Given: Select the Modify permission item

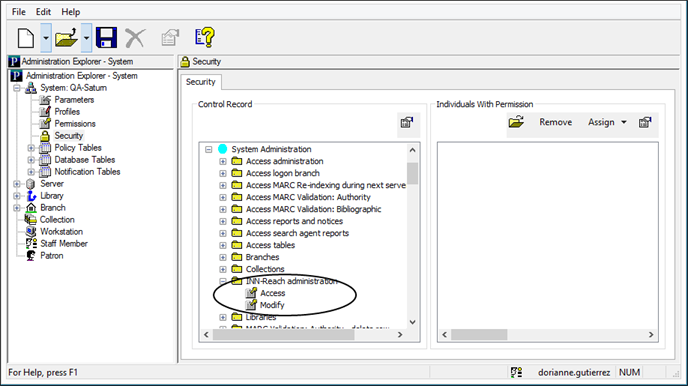Looking at the screenshot, I should tap(272, 305).
